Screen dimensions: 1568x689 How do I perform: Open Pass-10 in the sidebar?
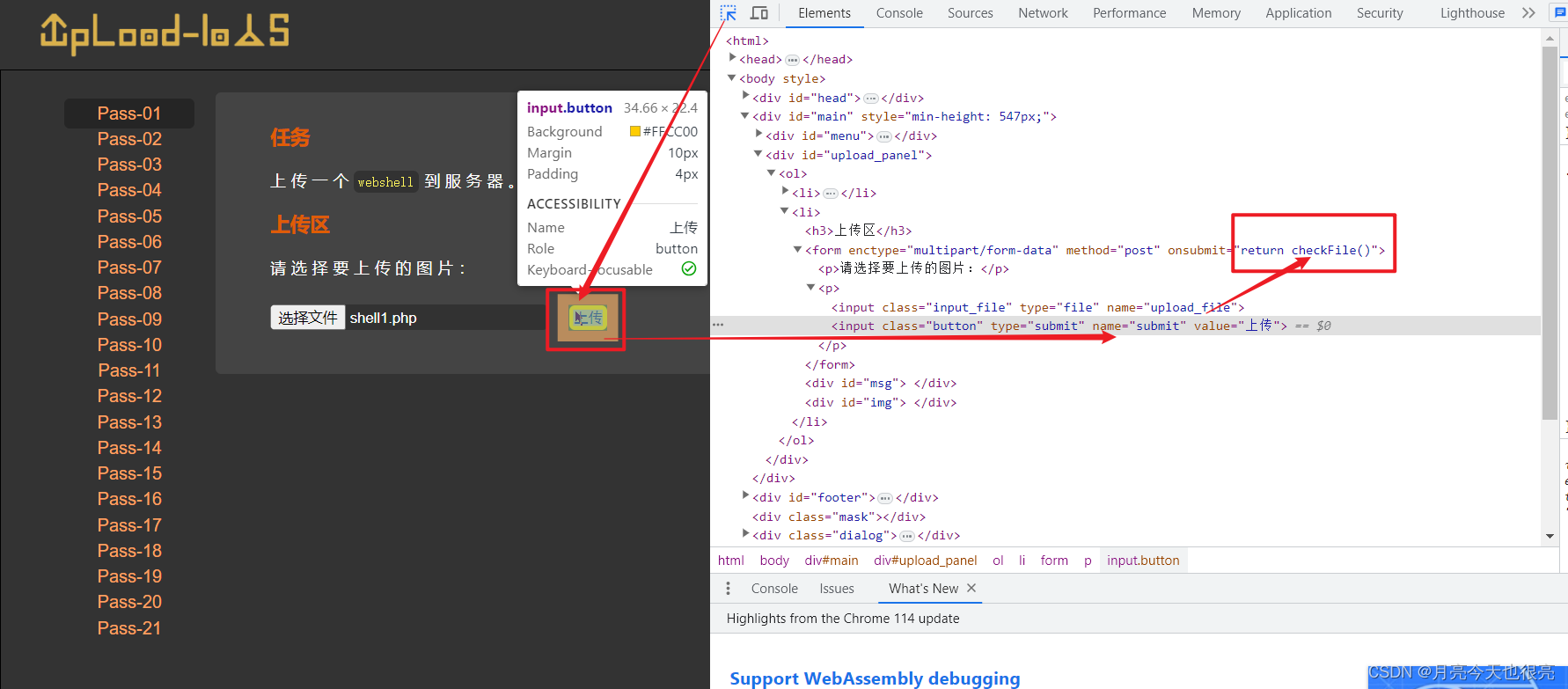click(129, 345)
